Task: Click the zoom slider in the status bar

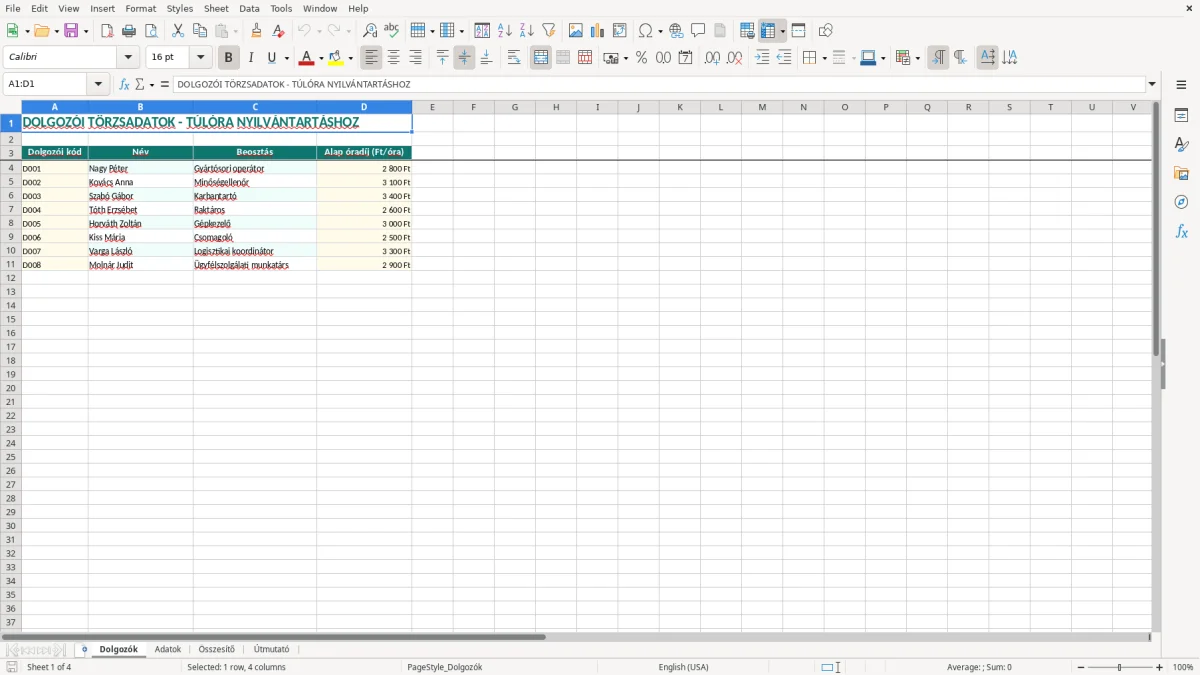Action: (x=1120, y=667)
